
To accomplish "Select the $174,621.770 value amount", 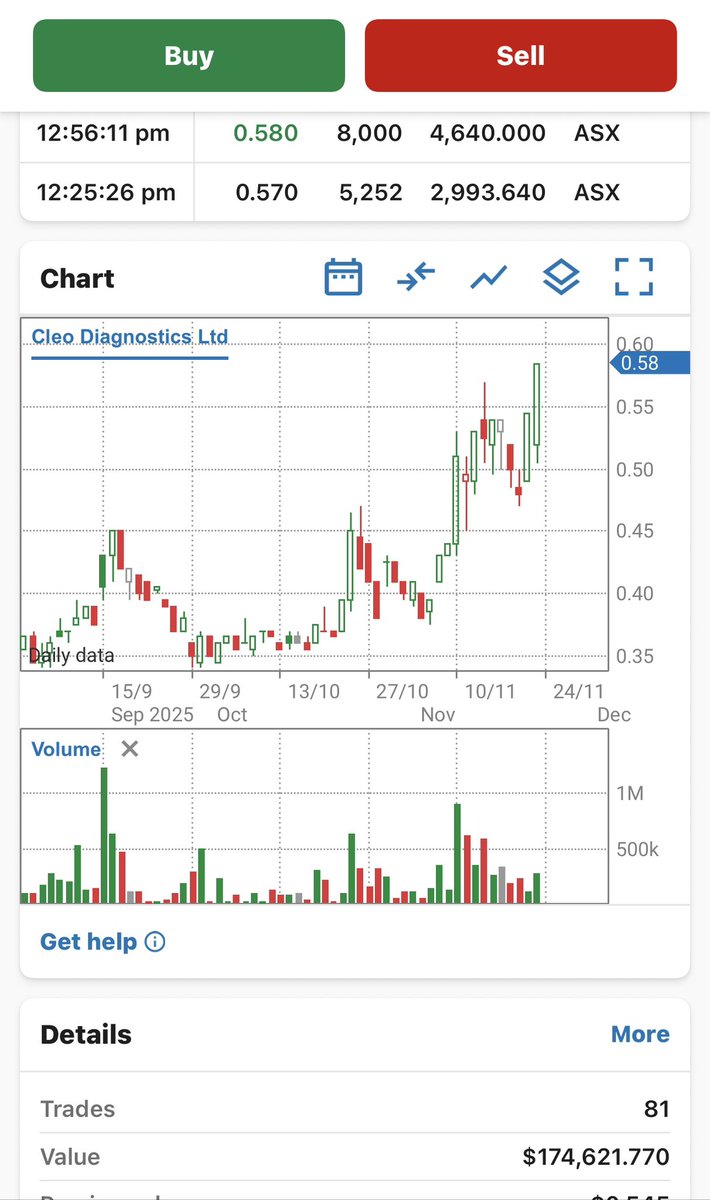I will coord(596,1157).
